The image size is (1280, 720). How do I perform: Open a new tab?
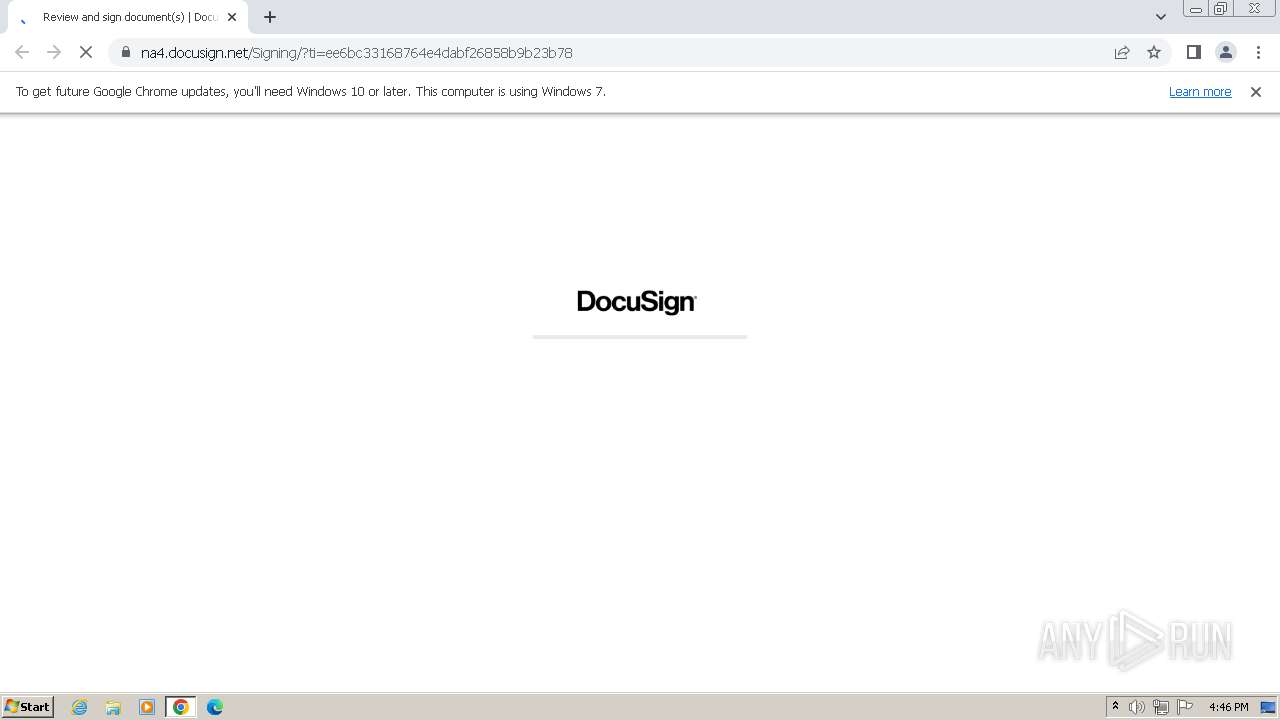pyautogui.click(x=270, y=17)
